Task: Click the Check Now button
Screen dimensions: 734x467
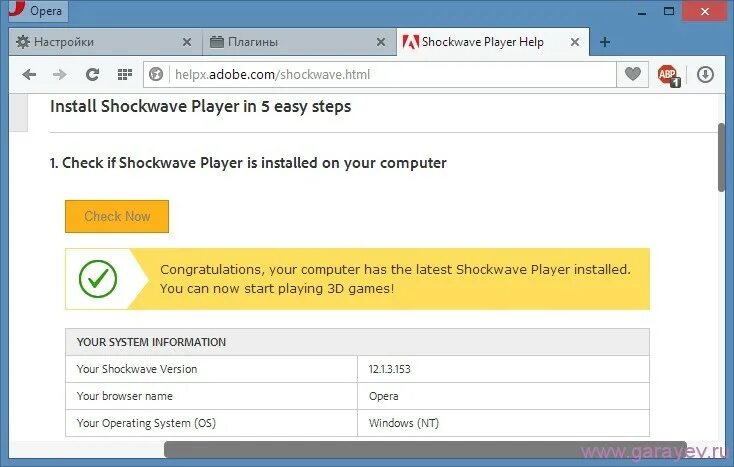Action: click(117, 216)
